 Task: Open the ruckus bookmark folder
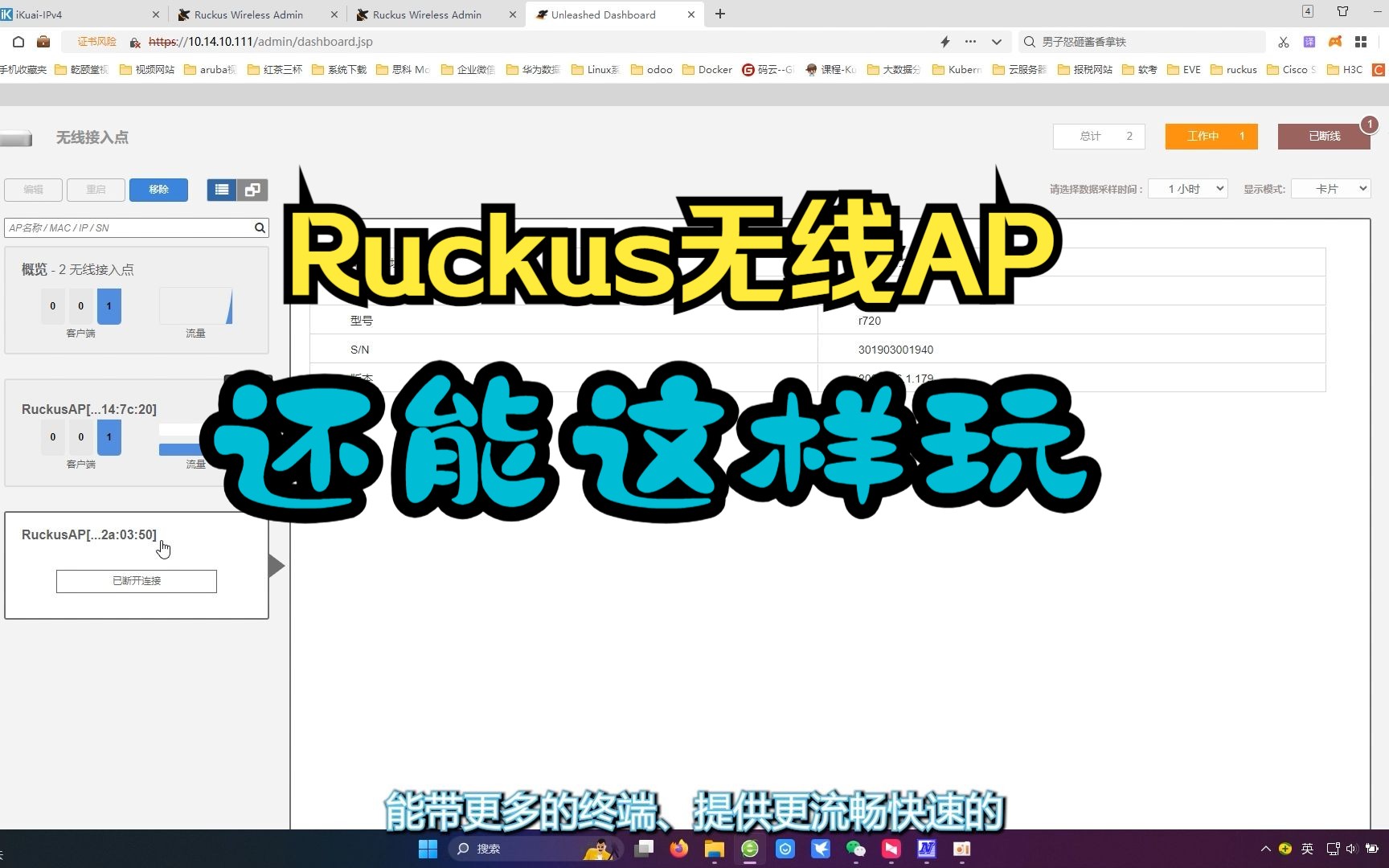tap(1234, 70)
